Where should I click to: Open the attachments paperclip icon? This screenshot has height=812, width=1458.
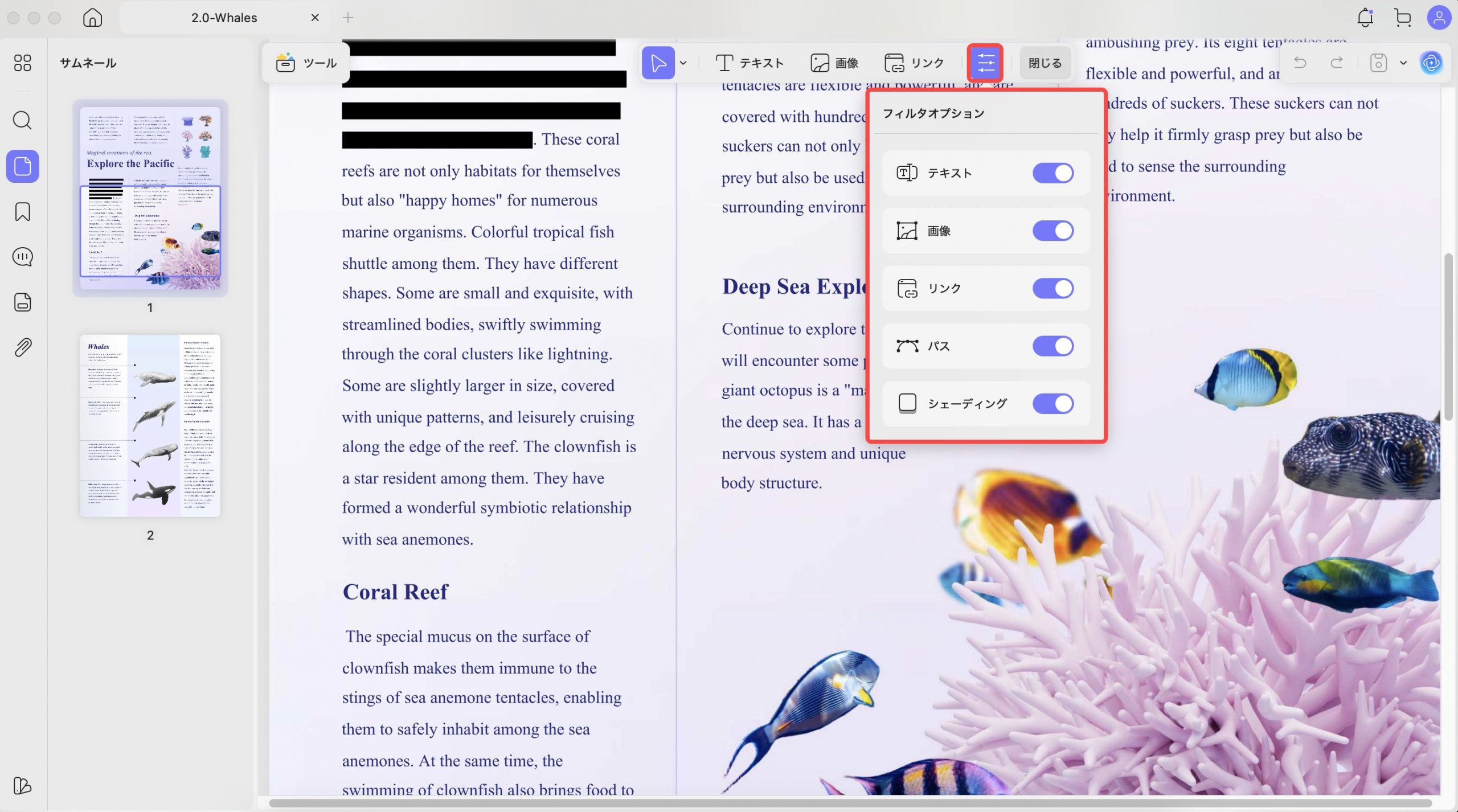tap(22, 347)
